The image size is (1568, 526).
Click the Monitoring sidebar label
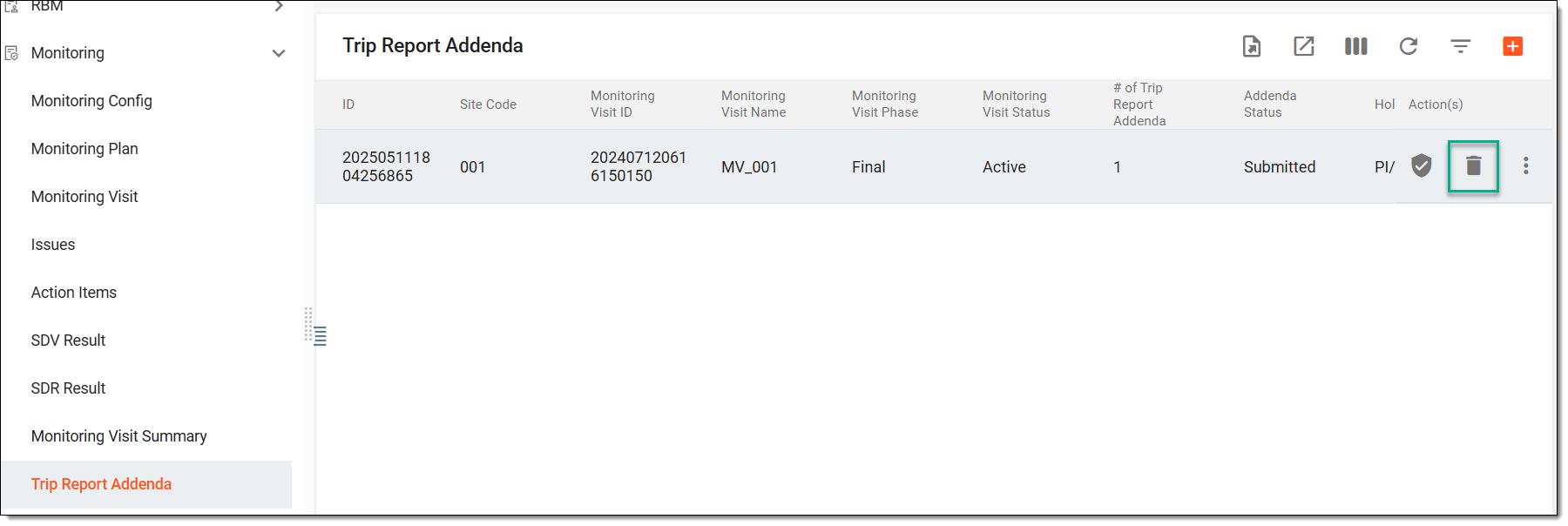(68, 53)
